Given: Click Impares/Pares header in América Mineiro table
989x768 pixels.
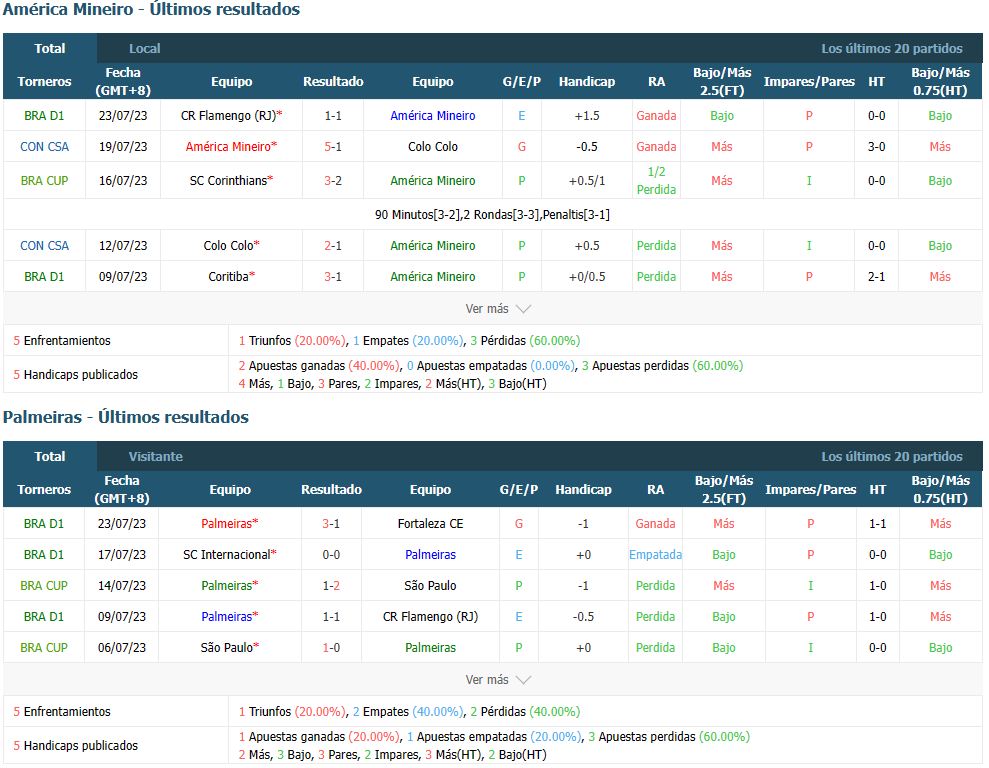Looking at the screenshot, I should point(809,81).
